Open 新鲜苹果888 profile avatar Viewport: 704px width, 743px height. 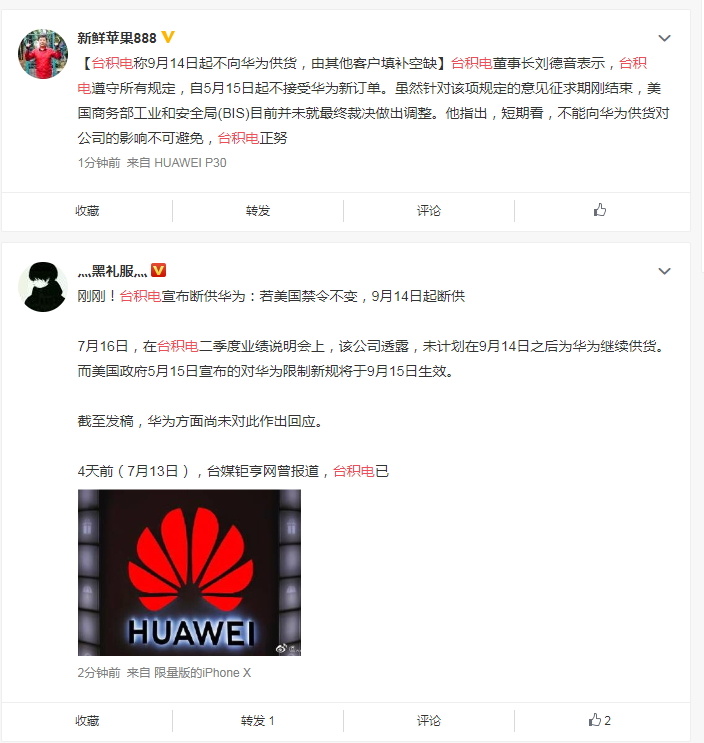click(x=43, y=54)
